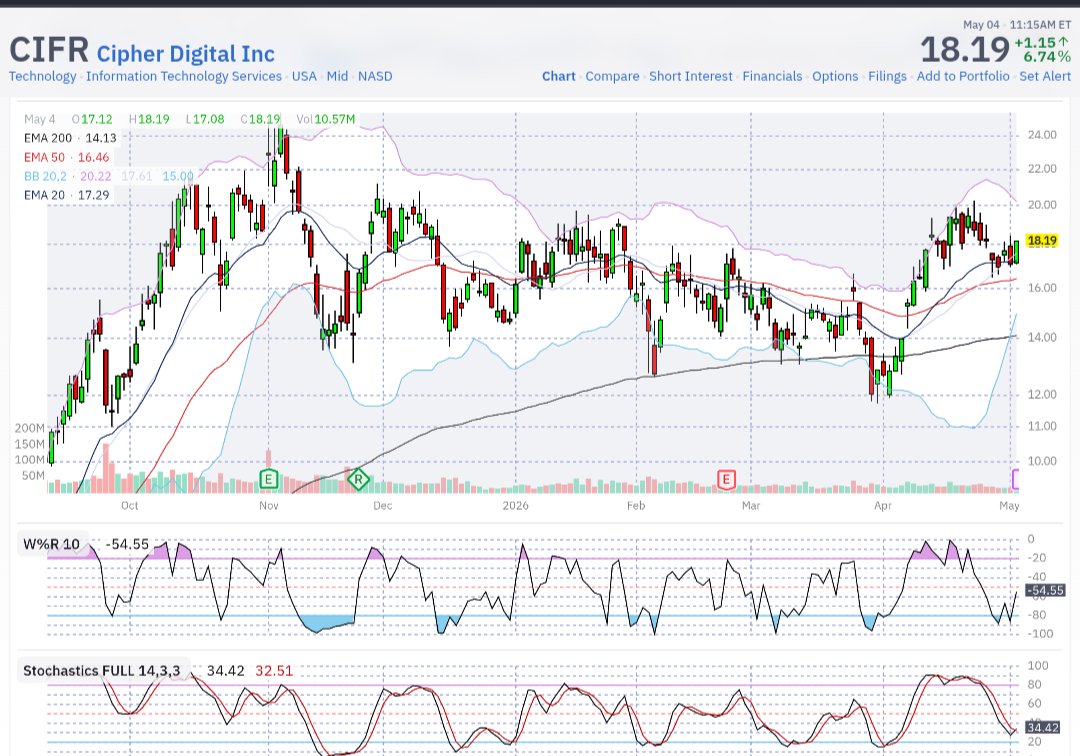
Task: Click the Cipher Digital Inc company name
Action: tap(186, 54)
